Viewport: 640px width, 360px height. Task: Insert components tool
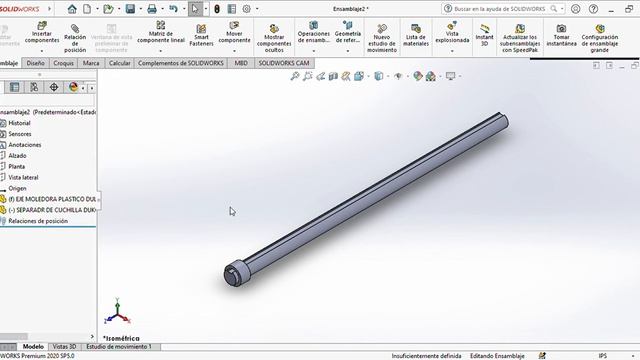(42, 32)
